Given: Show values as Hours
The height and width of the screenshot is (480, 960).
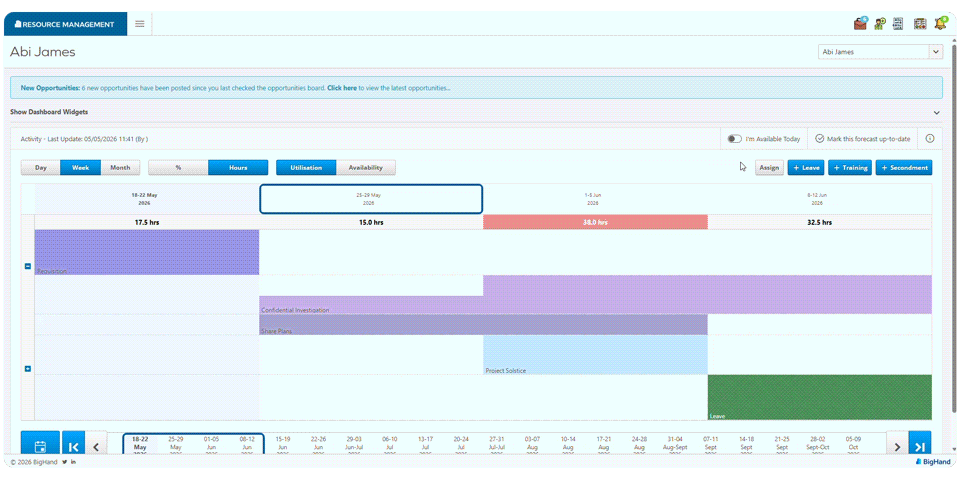Looking at the screenshot, I should coord(238,168).
